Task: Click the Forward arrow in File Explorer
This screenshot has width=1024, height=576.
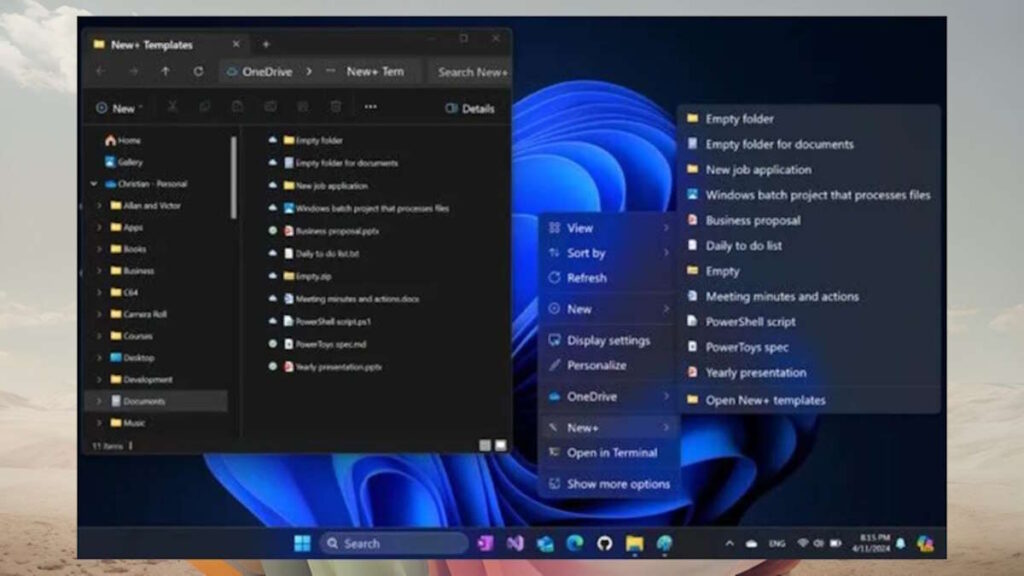Action: coord(133,71)
